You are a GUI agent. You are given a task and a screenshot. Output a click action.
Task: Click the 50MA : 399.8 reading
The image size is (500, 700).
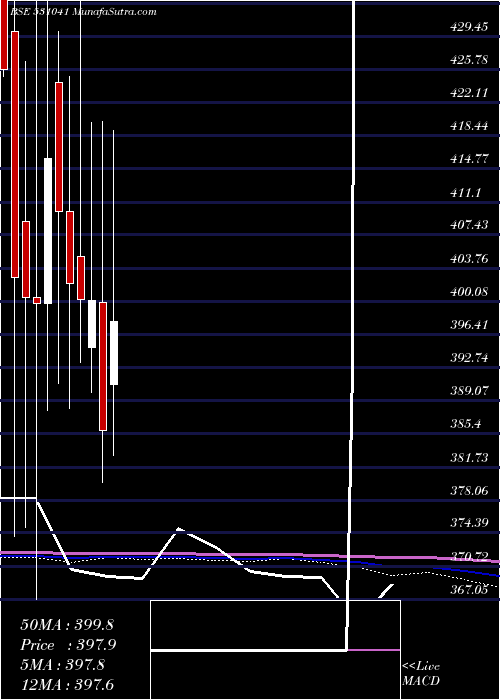[x=67, y=625]
